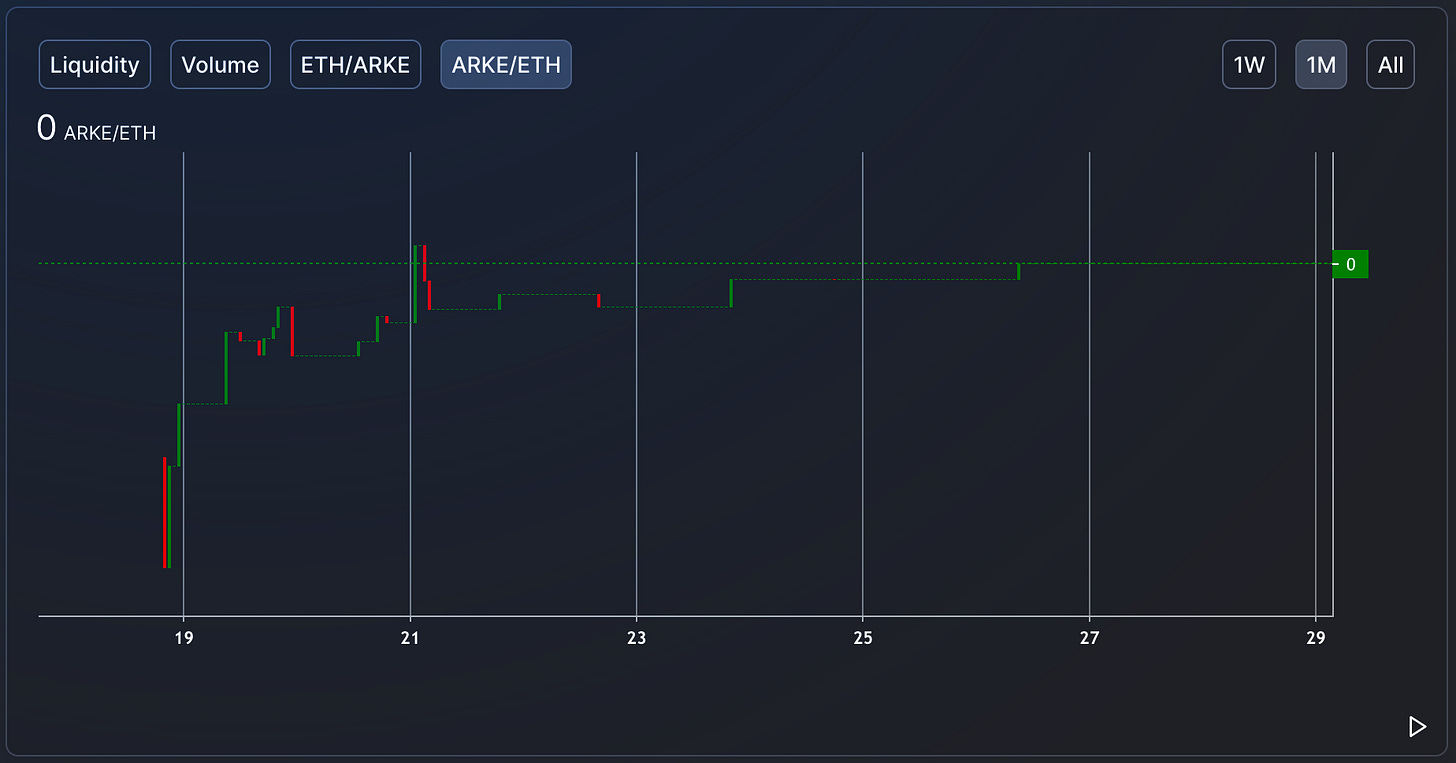Set time range to 1M

tap(1321, 65)
